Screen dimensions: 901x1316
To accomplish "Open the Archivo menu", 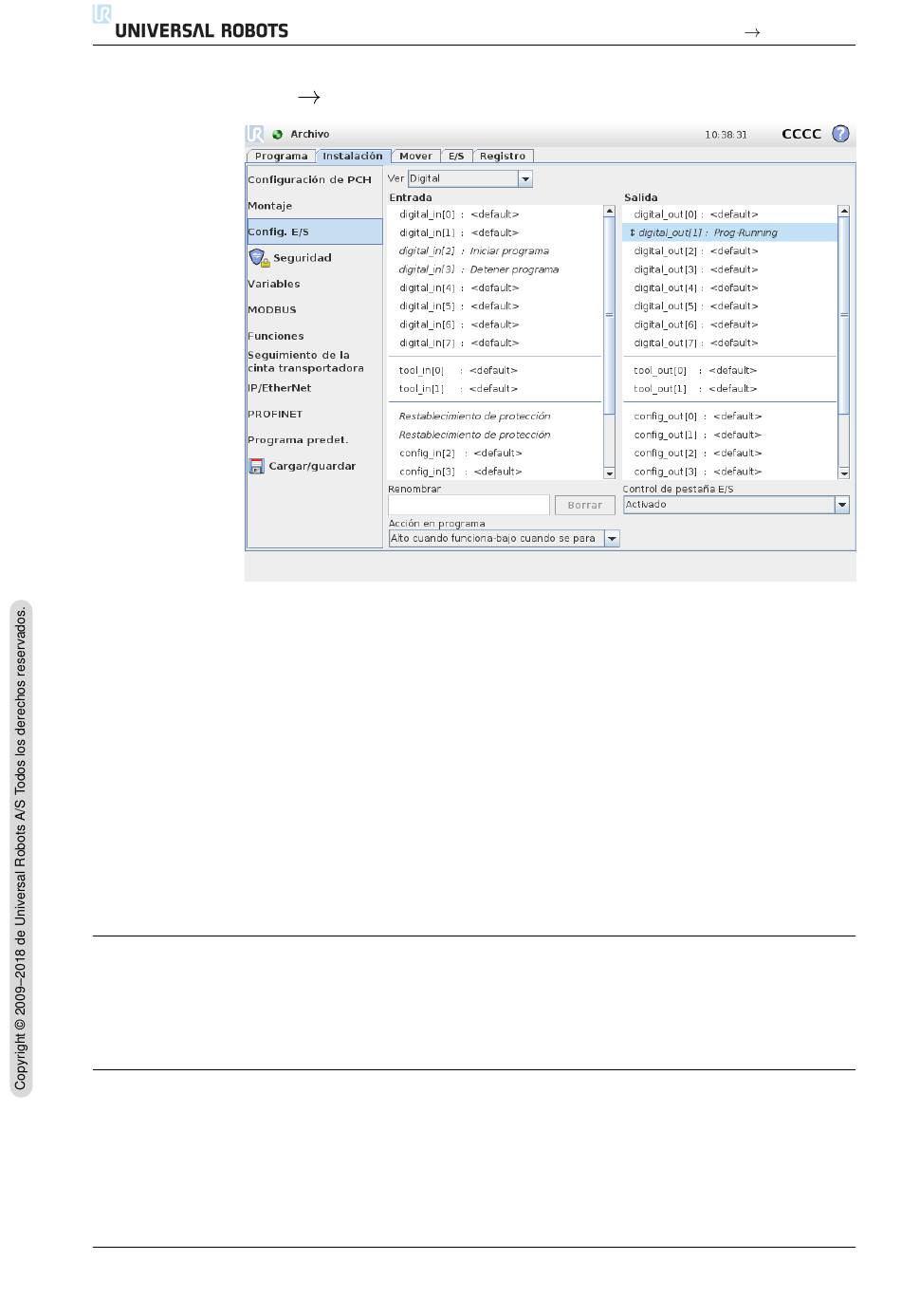I will click(310, 135).
